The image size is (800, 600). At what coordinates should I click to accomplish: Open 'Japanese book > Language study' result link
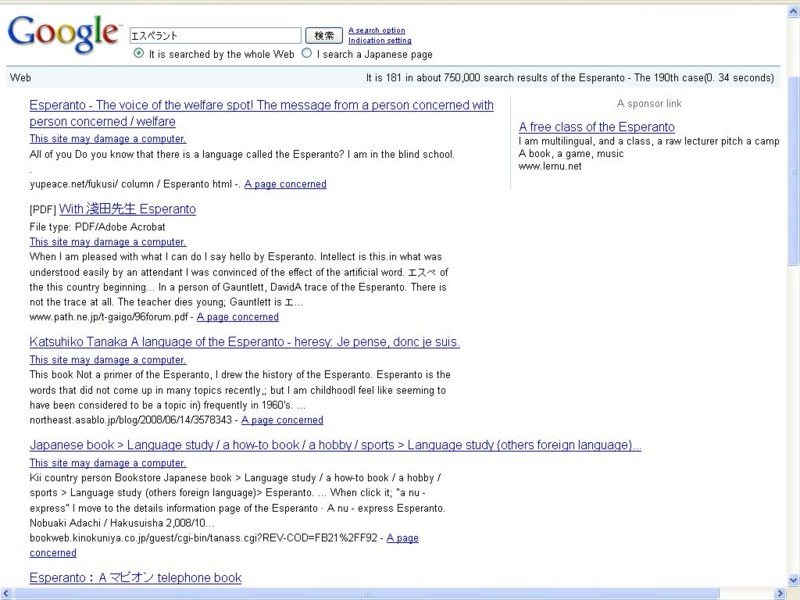point(335,445)
